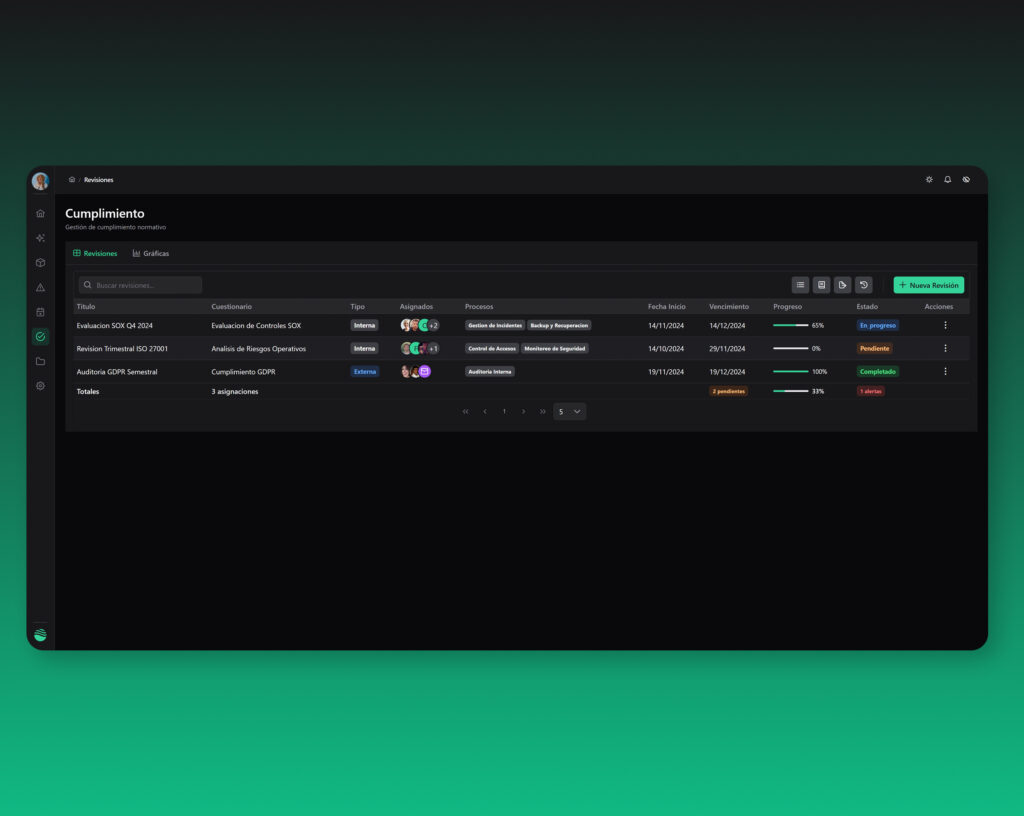The image size is (1024, 816).
Task: Click the history clock toolbar icon
Action: (863, 285)
